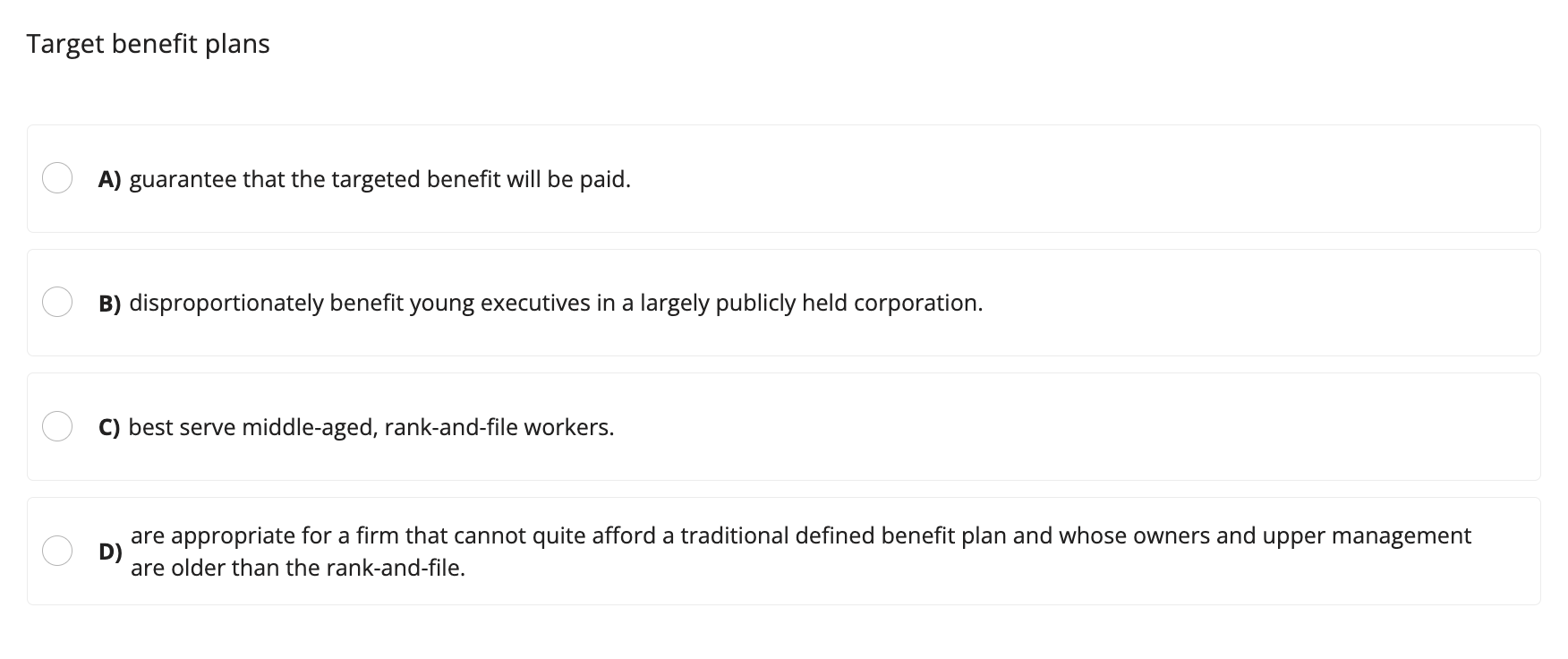1568x659 pixels.
Task: Click the bold 'A)' label
Action: [x=109, y=179]
